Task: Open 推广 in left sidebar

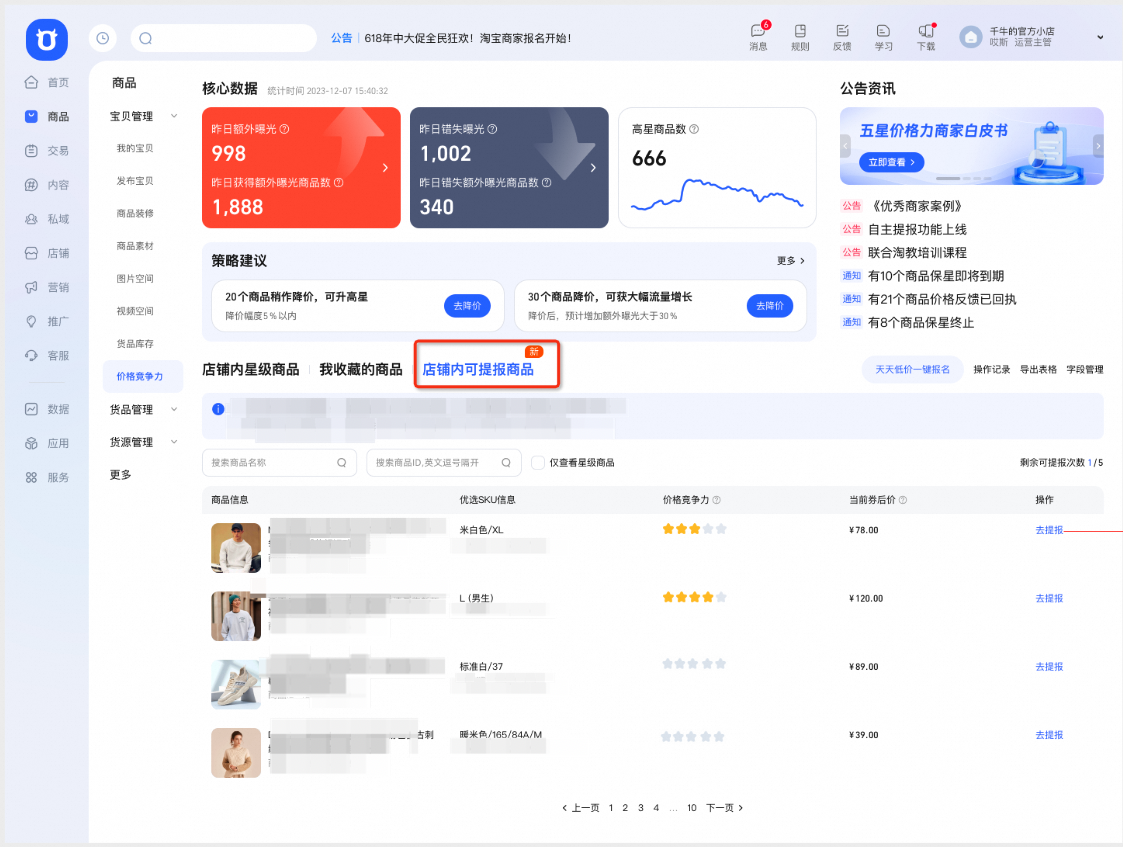Action: point(47,321)
